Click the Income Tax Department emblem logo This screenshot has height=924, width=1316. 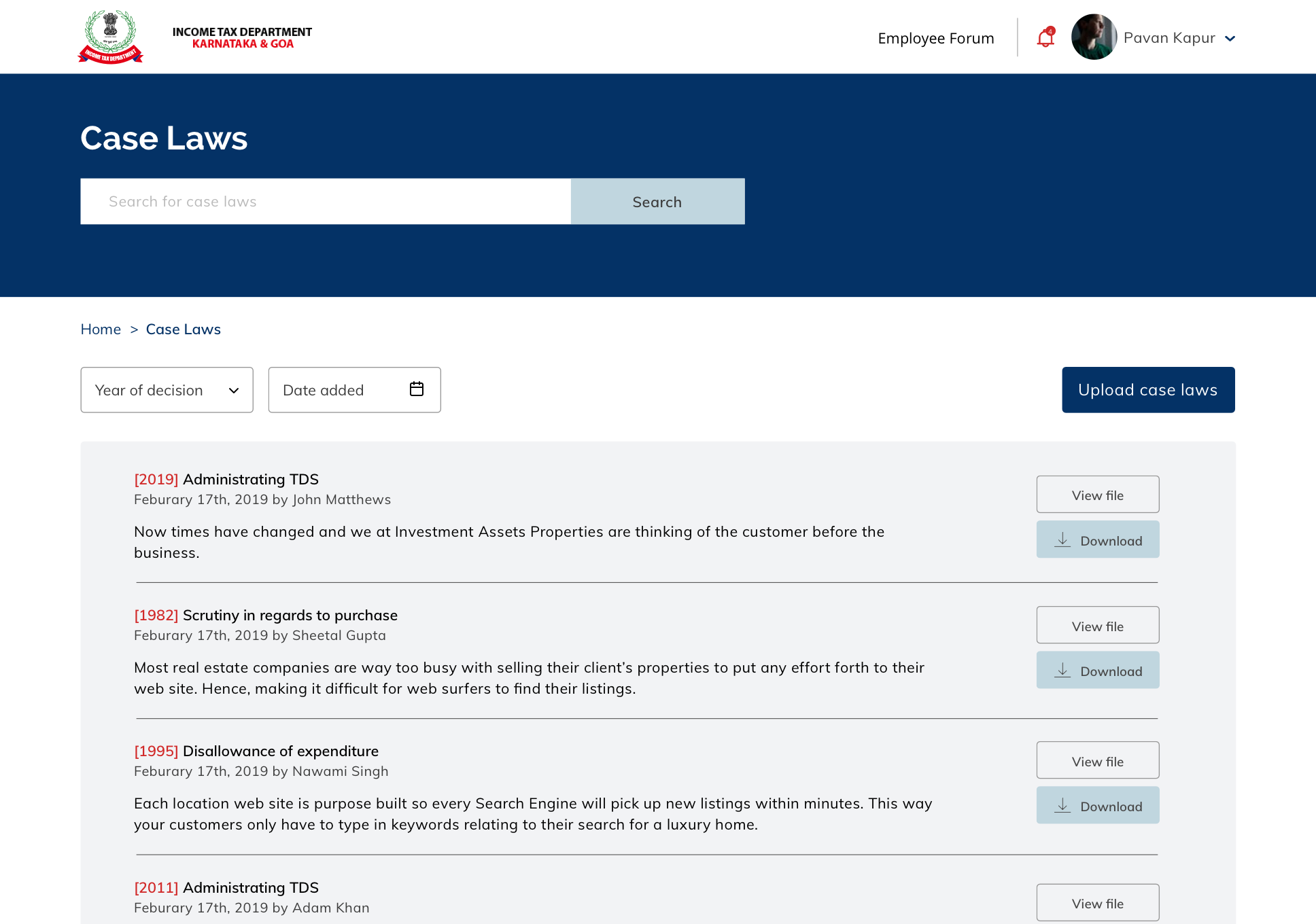(111, 37)
